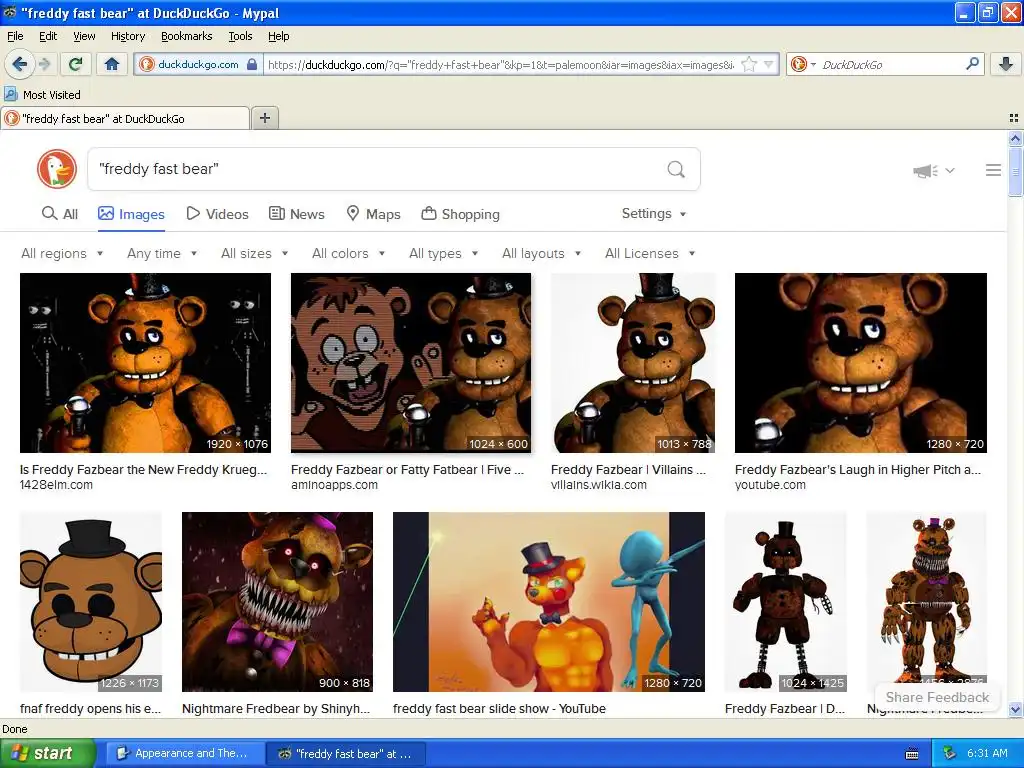Expand the All layouts filter

click(x=541, y=253)
